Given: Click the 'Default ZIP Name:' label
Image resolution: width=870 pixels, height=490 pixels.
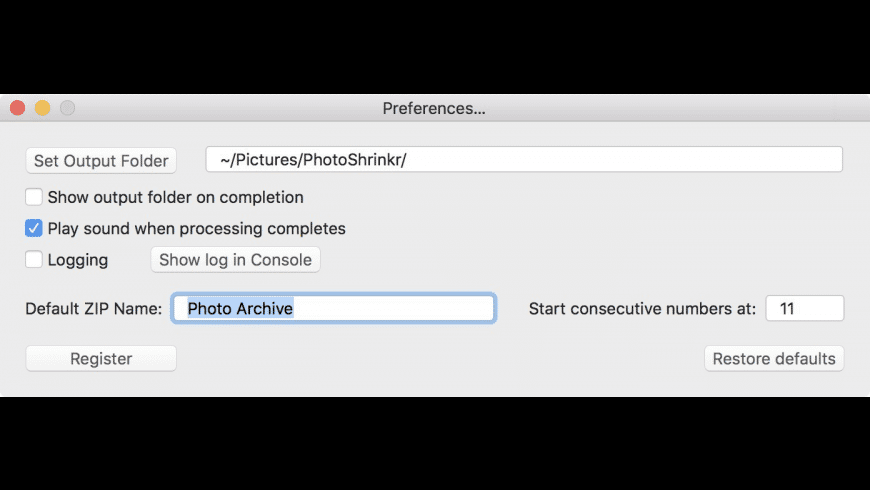Looking at the screenshot, I should click(x=93, y=309).
